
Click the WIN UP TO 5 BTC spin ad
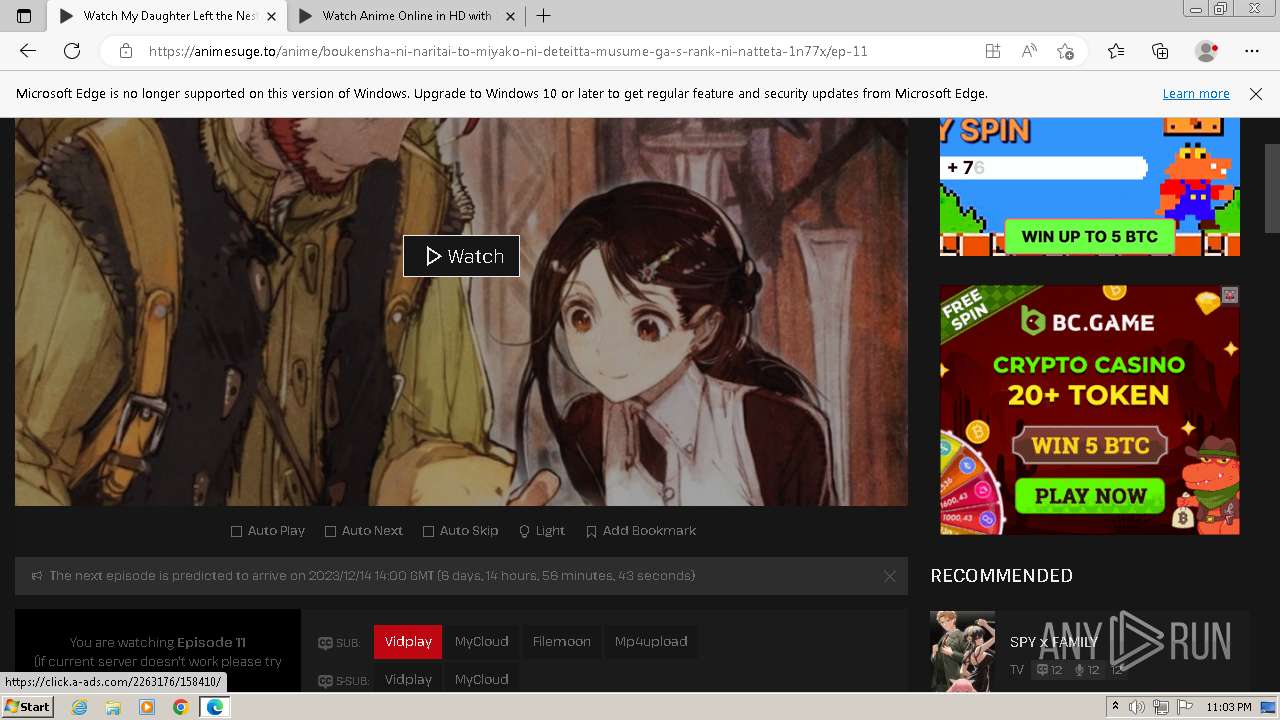[1090, 187]
